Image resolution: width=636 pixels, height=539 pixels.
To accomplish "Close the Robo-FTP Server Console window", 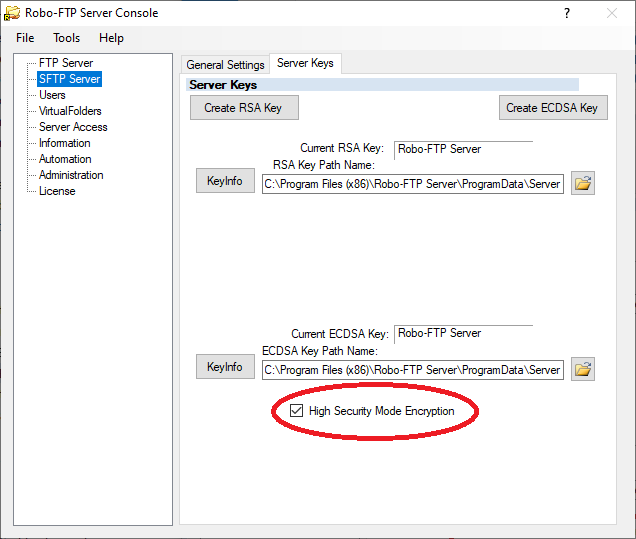I will point(612,13).
